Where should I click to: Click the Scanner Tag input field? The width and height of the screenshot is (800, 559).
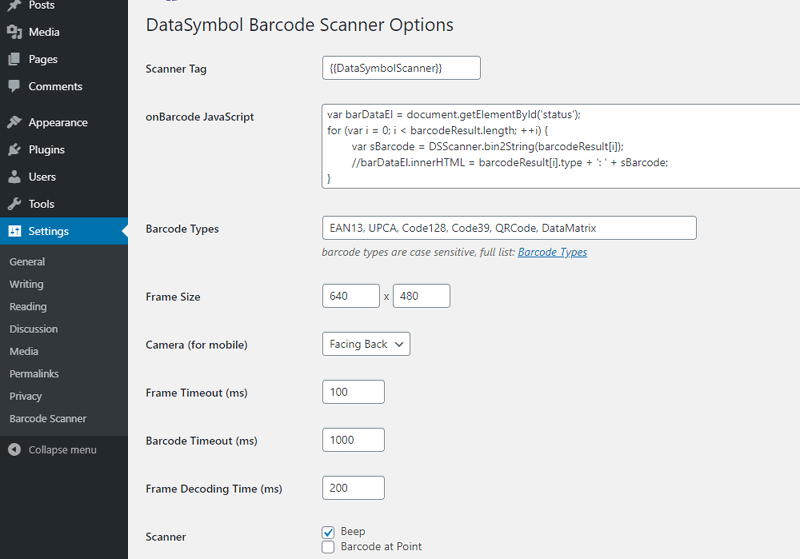(x=401, y=68)
